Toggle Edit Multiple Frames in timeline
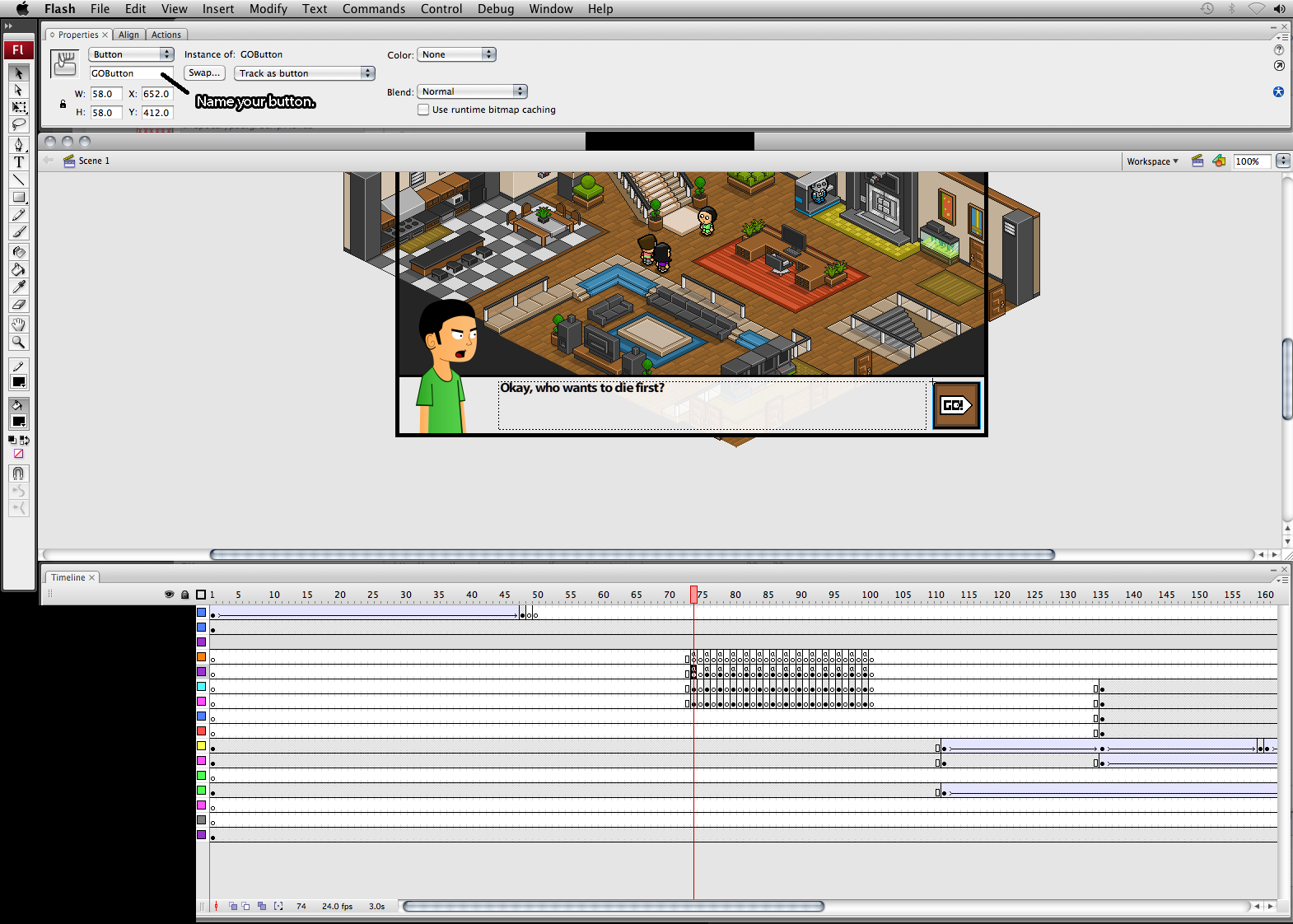This screenshot has height=924, width=1293. 262,906
